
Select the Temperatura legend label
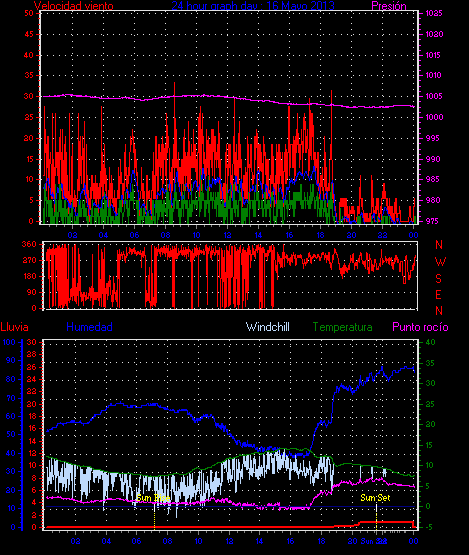(342, 327)
